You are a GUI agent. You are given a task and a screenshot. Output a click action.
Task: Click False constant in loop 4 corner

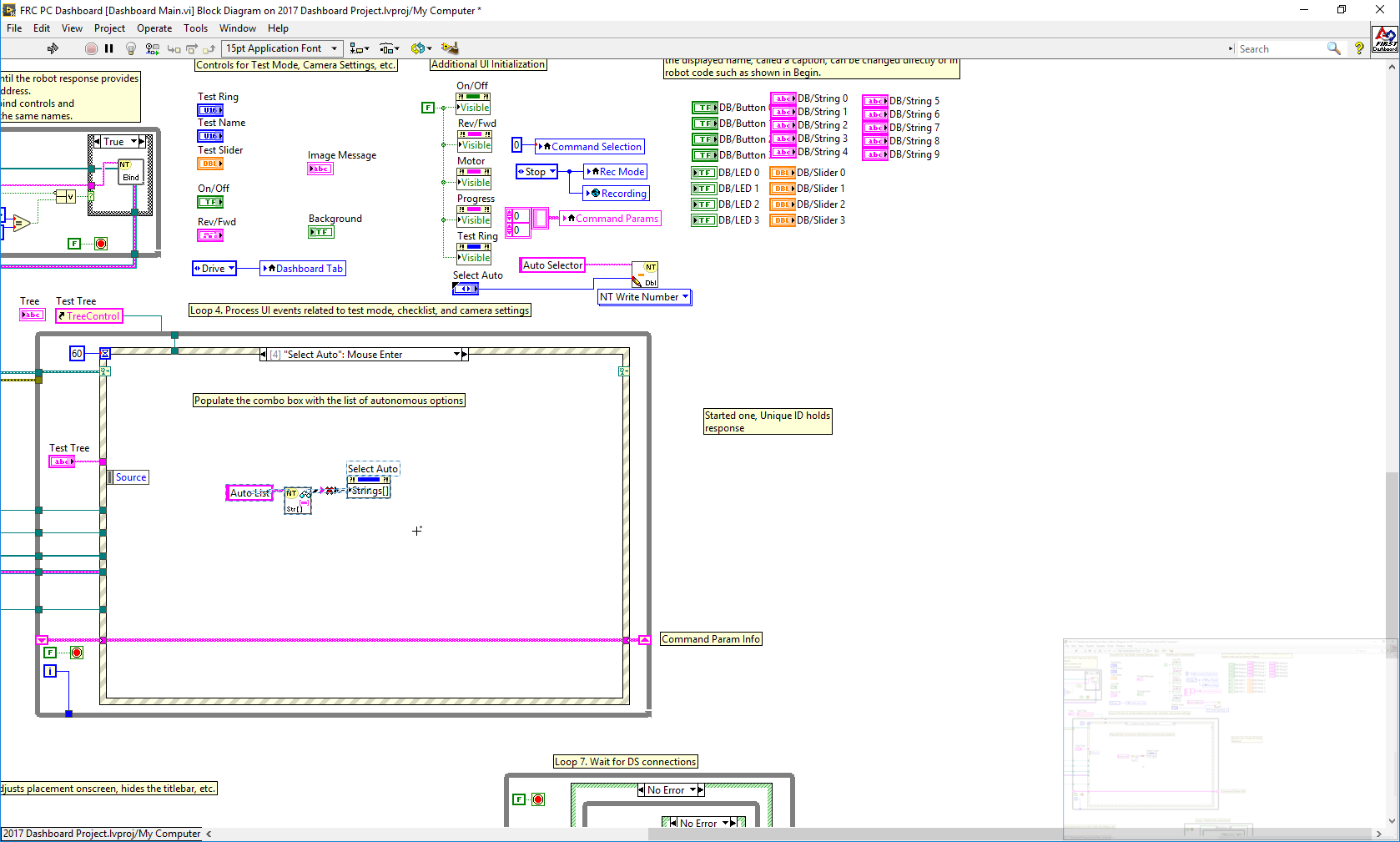point(50,653)
